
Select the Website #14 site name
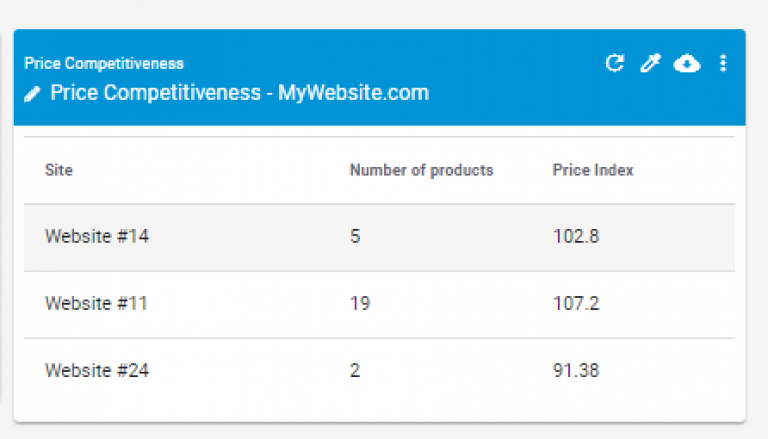97,237
